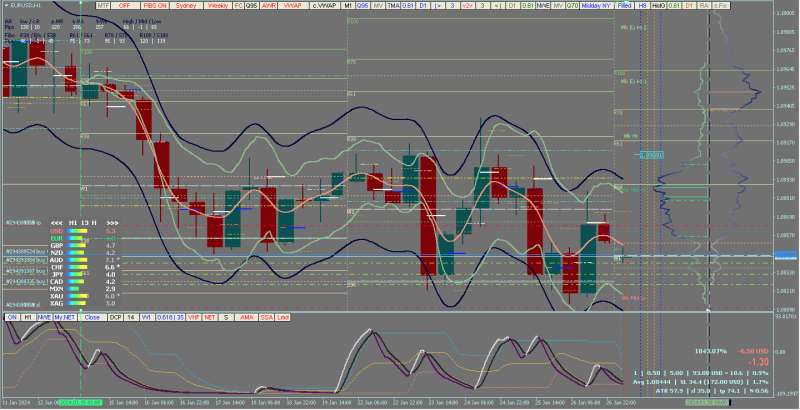Screen dimensions: 800x410
Task: Select the M1 timeframe button
Action: tap(348, 6)
